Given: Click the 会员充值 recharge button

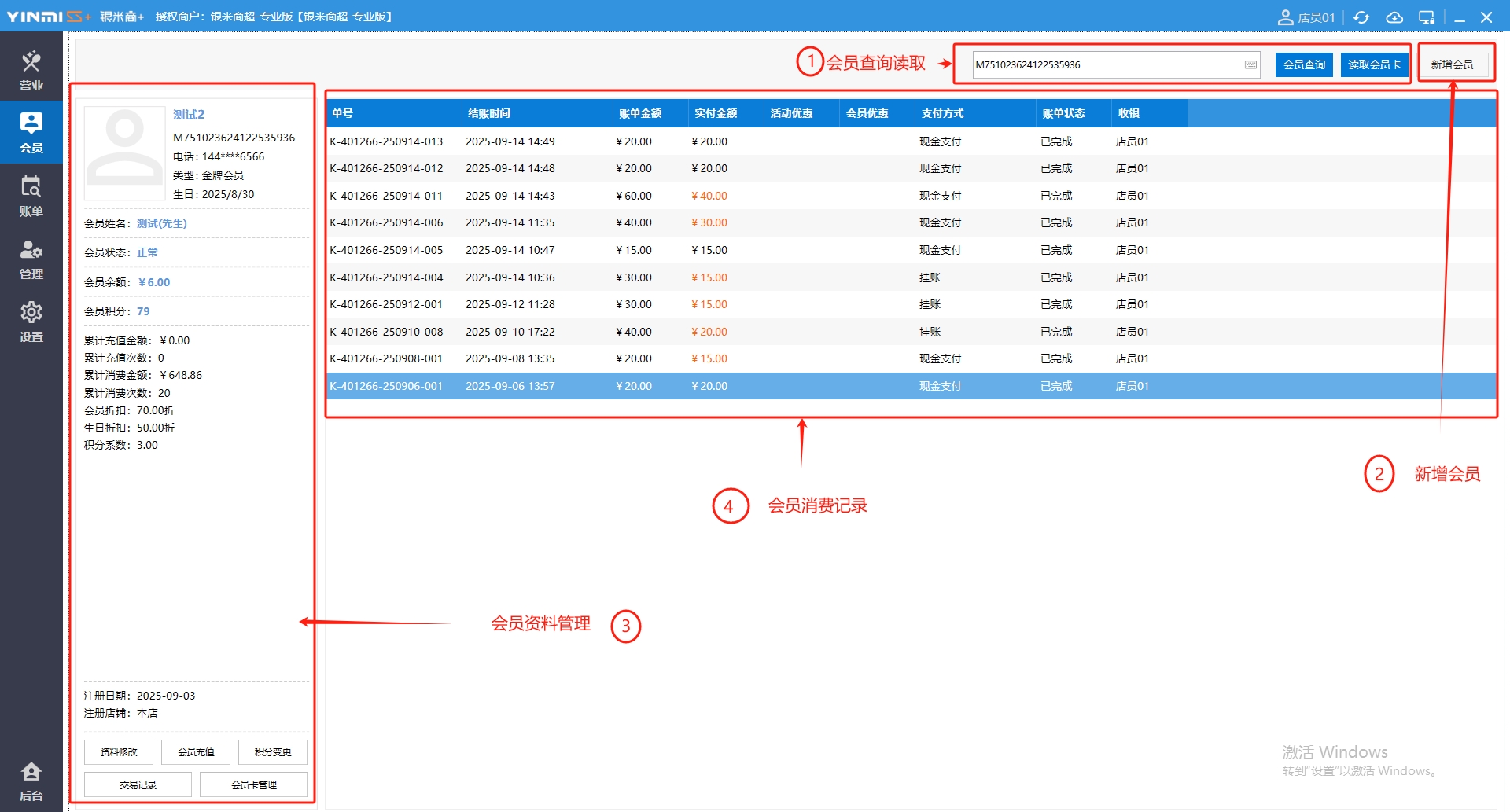Looking at the screenshot, I should [x=196, y=751].
